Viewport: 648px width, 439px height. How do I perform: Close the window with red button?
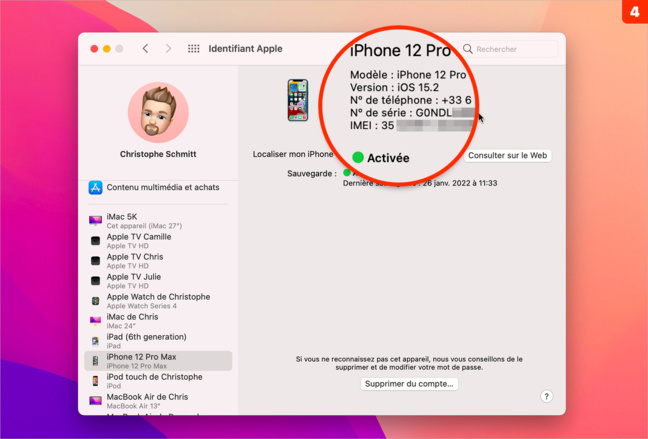(x=94, y=49)
